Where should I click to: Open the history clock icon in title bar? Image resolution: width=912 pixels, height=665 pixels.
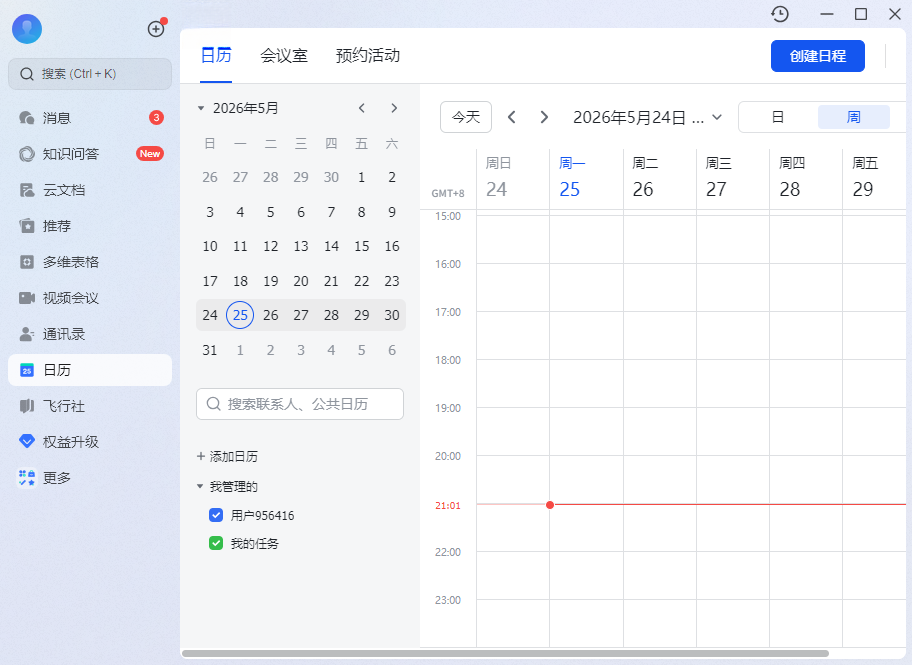780,14
